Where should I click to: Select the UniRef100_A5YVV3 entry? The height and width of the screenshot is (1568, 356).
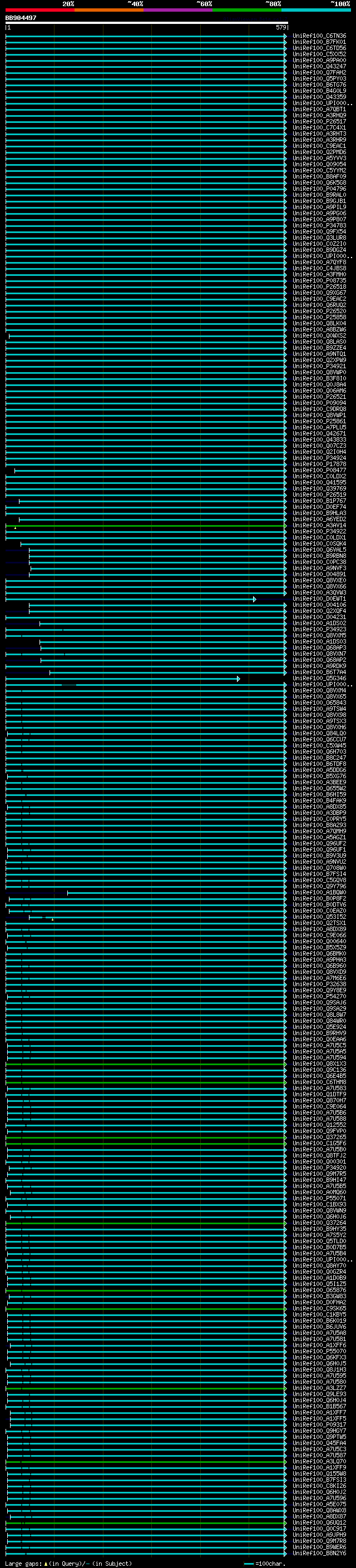pos(319,159)
